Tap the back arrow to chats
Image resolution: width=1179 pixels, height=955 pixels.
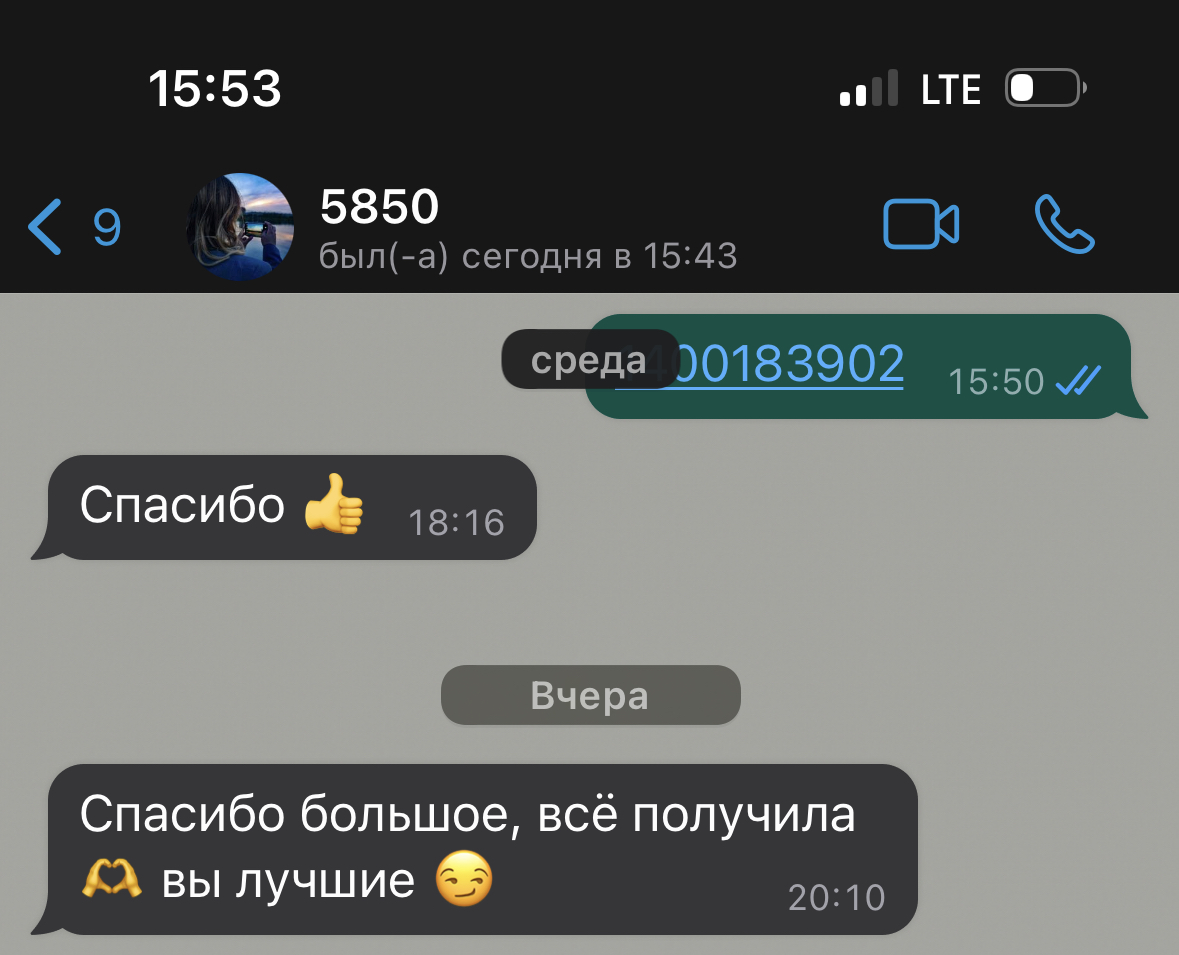44,226
